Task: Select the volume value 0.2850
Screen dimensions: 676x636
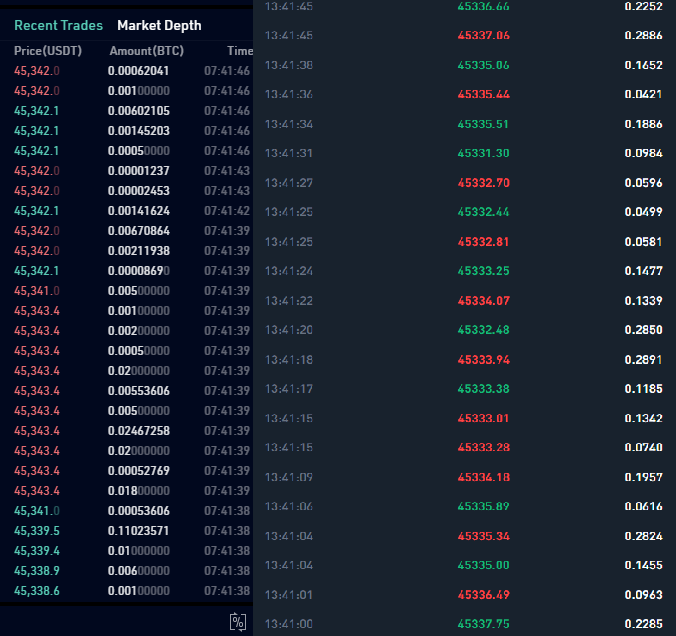Action: click(x=643, y=330)
